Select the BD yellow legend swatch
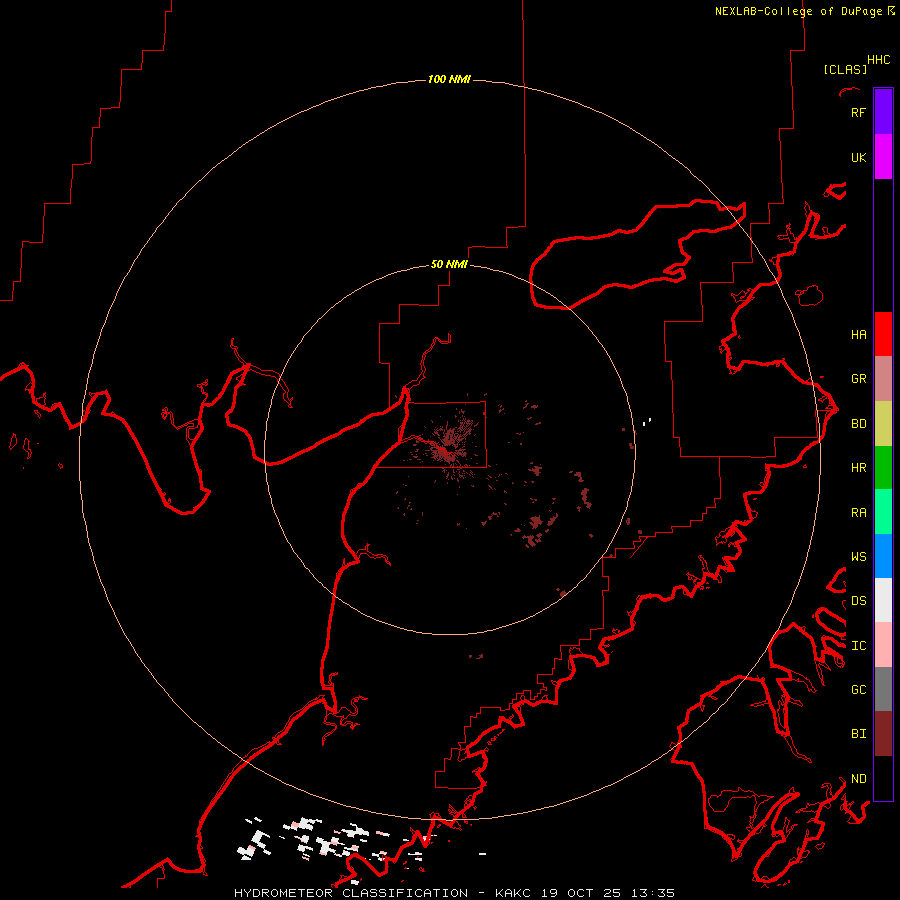Image resolution: width=900 pixels, height=900 pixels. click(x=883, y=423)
